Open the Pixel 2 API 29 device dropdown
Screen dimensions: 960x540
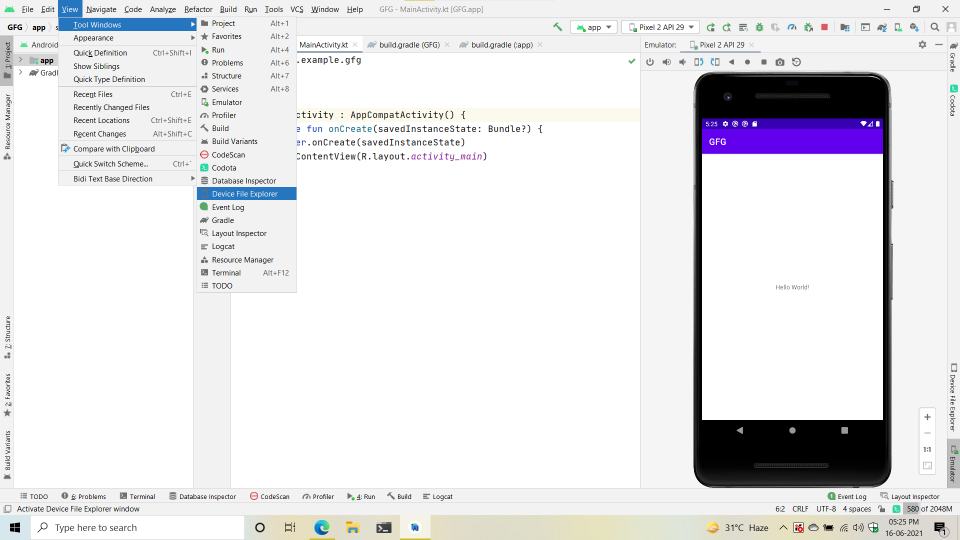660,28
